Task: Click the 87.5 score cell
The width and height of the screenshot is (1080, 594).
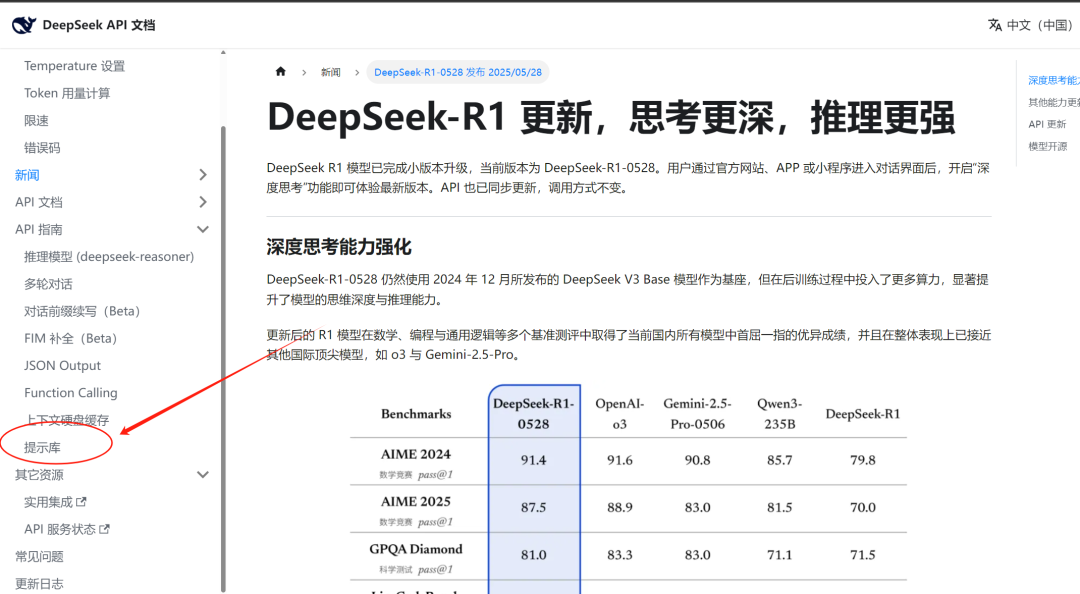Action: (534, 508)
